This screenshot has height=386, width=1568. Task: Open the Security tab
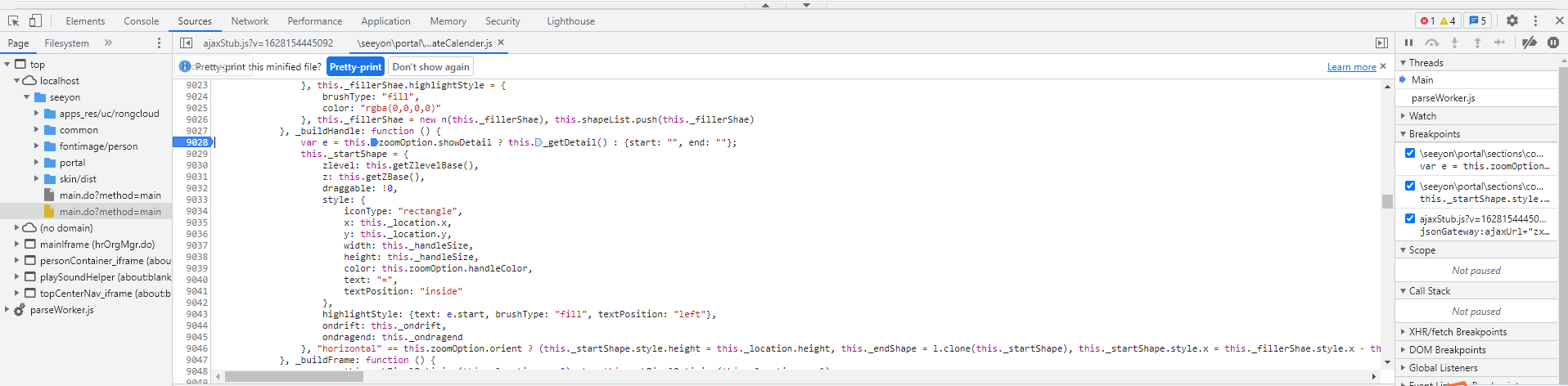502,21
